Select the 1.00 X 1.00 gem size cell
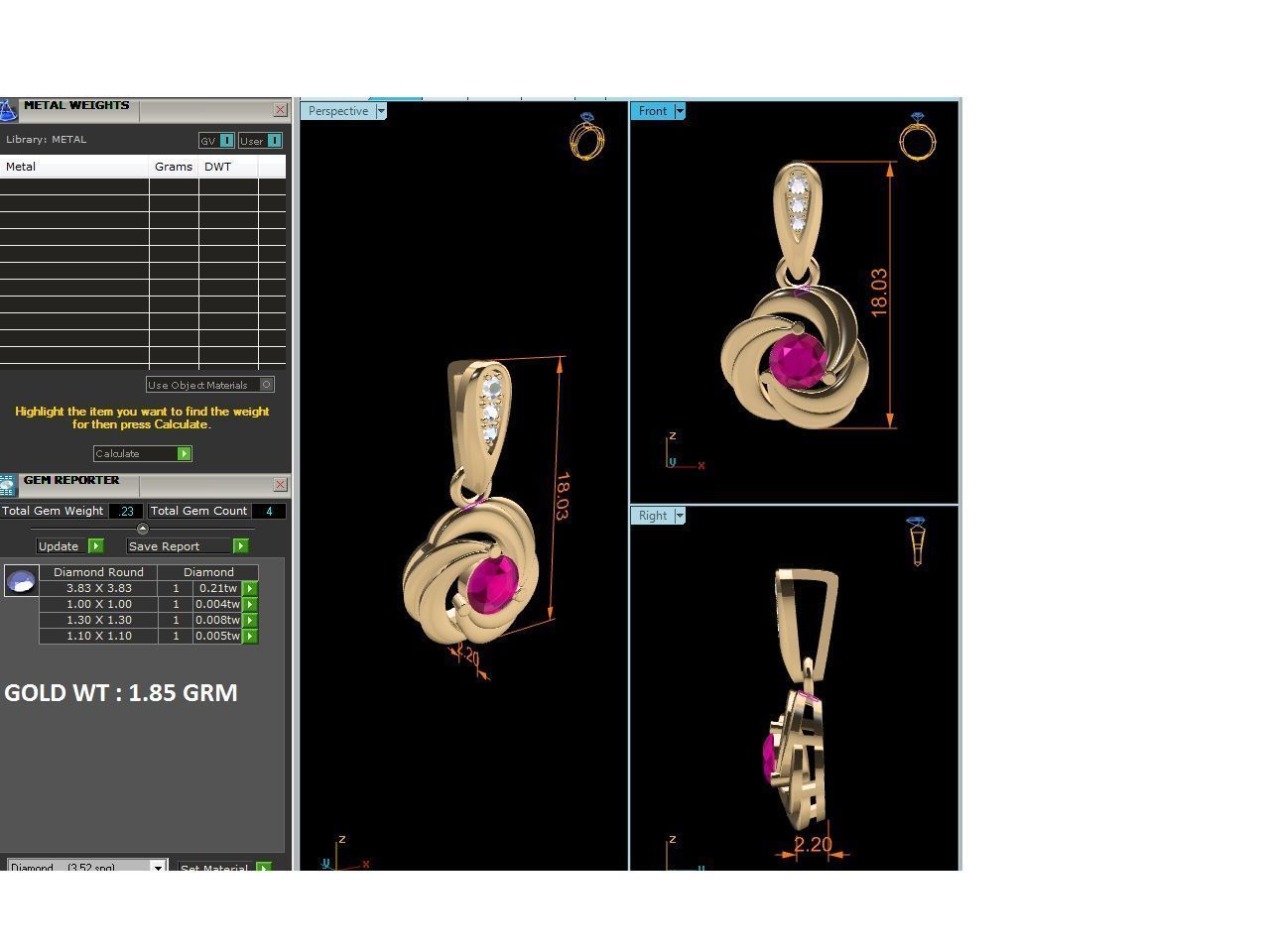1270x952 pixels. [x=98, y=604]
